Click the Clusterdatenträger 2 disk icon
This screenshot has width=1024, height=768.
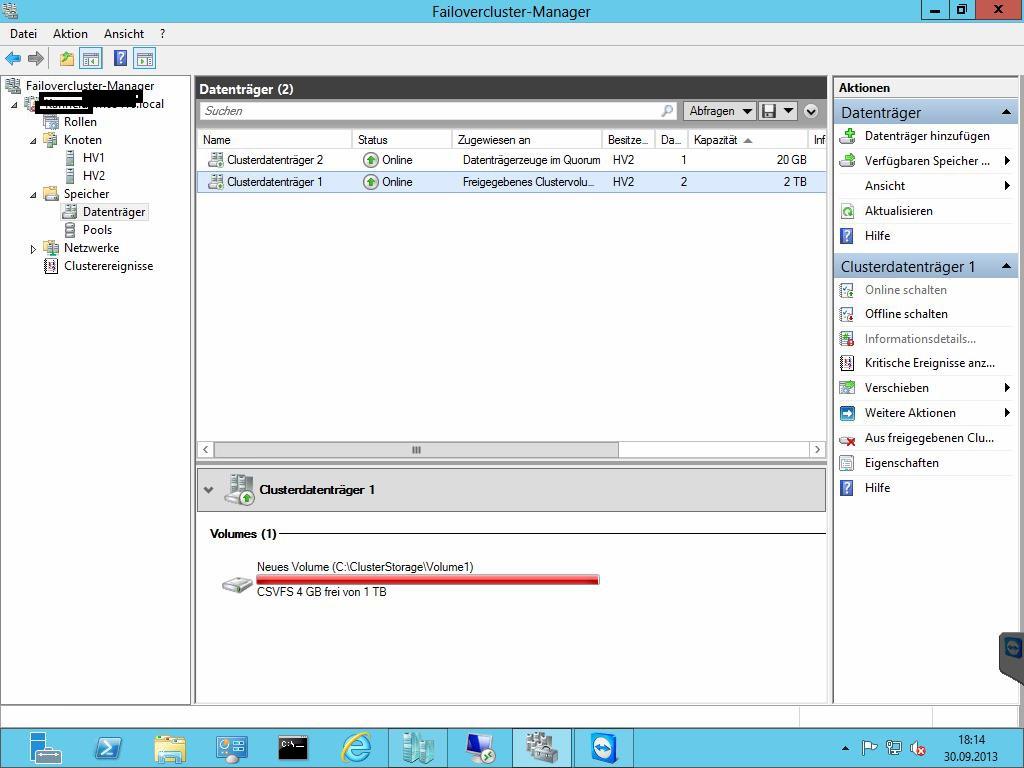pyautogui.click(x=216, y=160)
